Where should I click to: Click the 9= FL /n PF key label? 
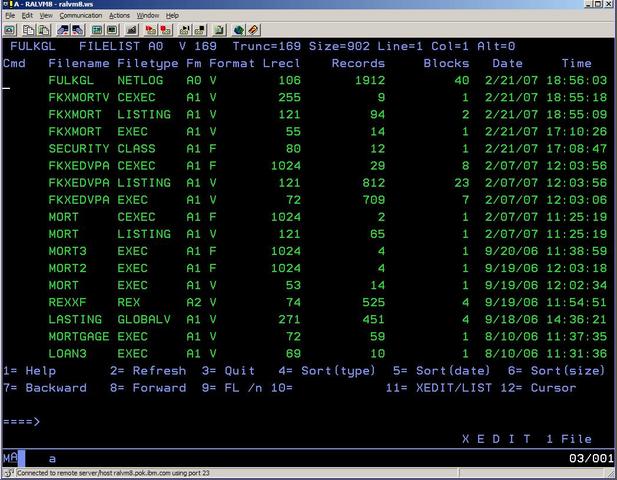(232, 388)
